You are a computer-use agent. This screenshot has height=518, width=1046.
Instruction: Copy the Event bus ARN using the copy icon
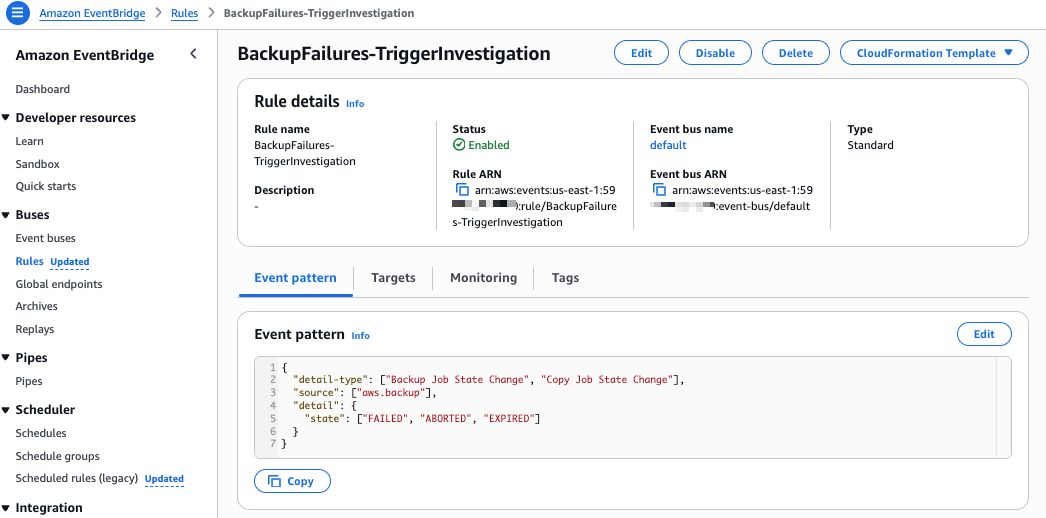point(659,190)
